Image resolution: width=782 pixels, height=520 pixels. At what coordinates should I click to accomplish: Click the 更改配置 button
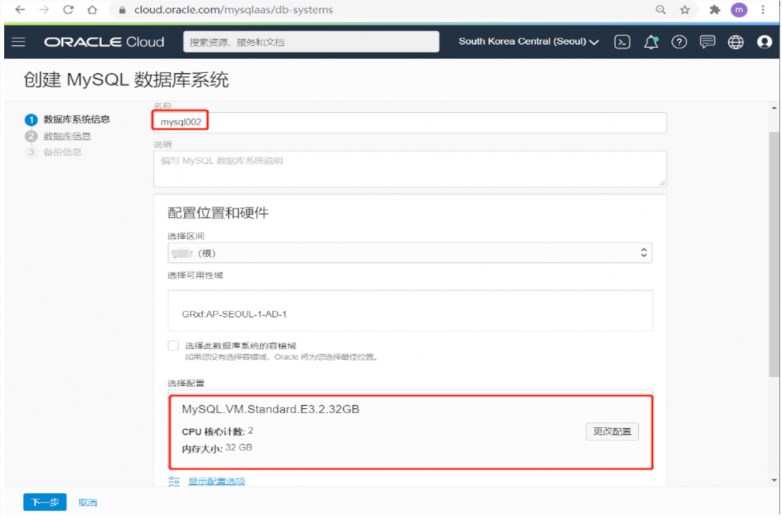click(x=612, y=431)
